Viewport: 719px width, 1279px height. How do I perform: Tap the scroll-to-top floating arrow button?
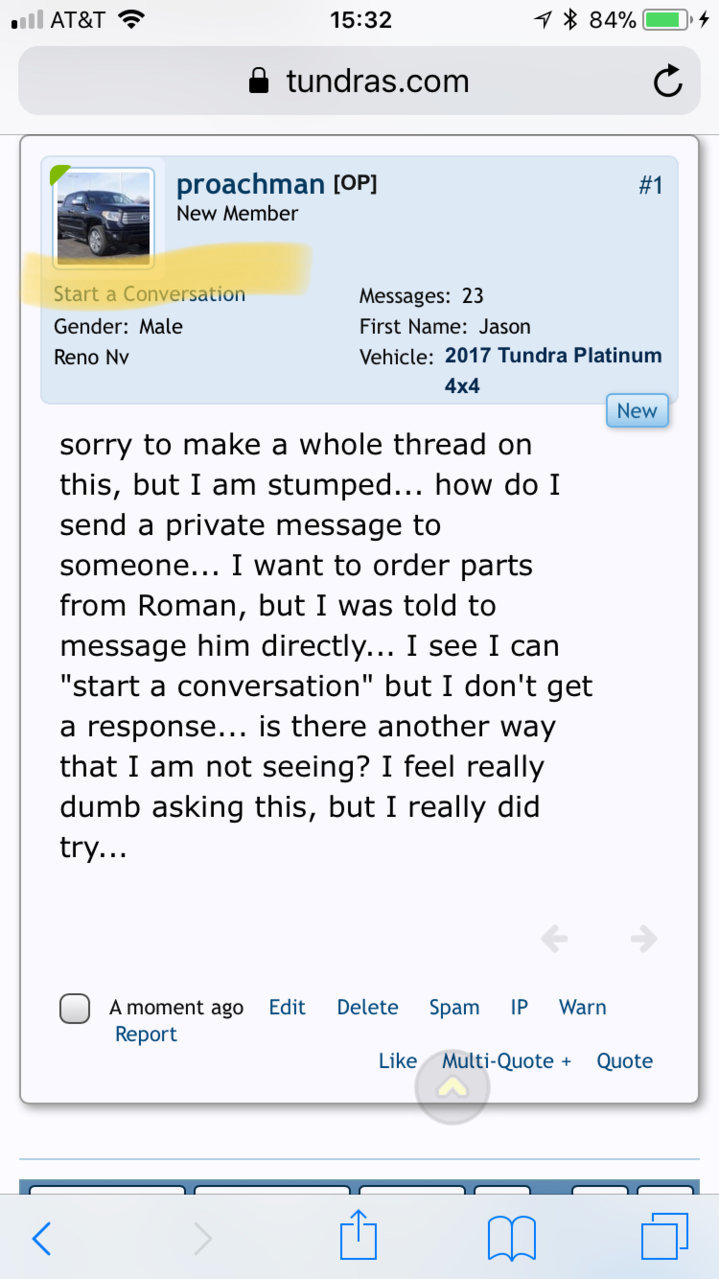point(453,1087)
